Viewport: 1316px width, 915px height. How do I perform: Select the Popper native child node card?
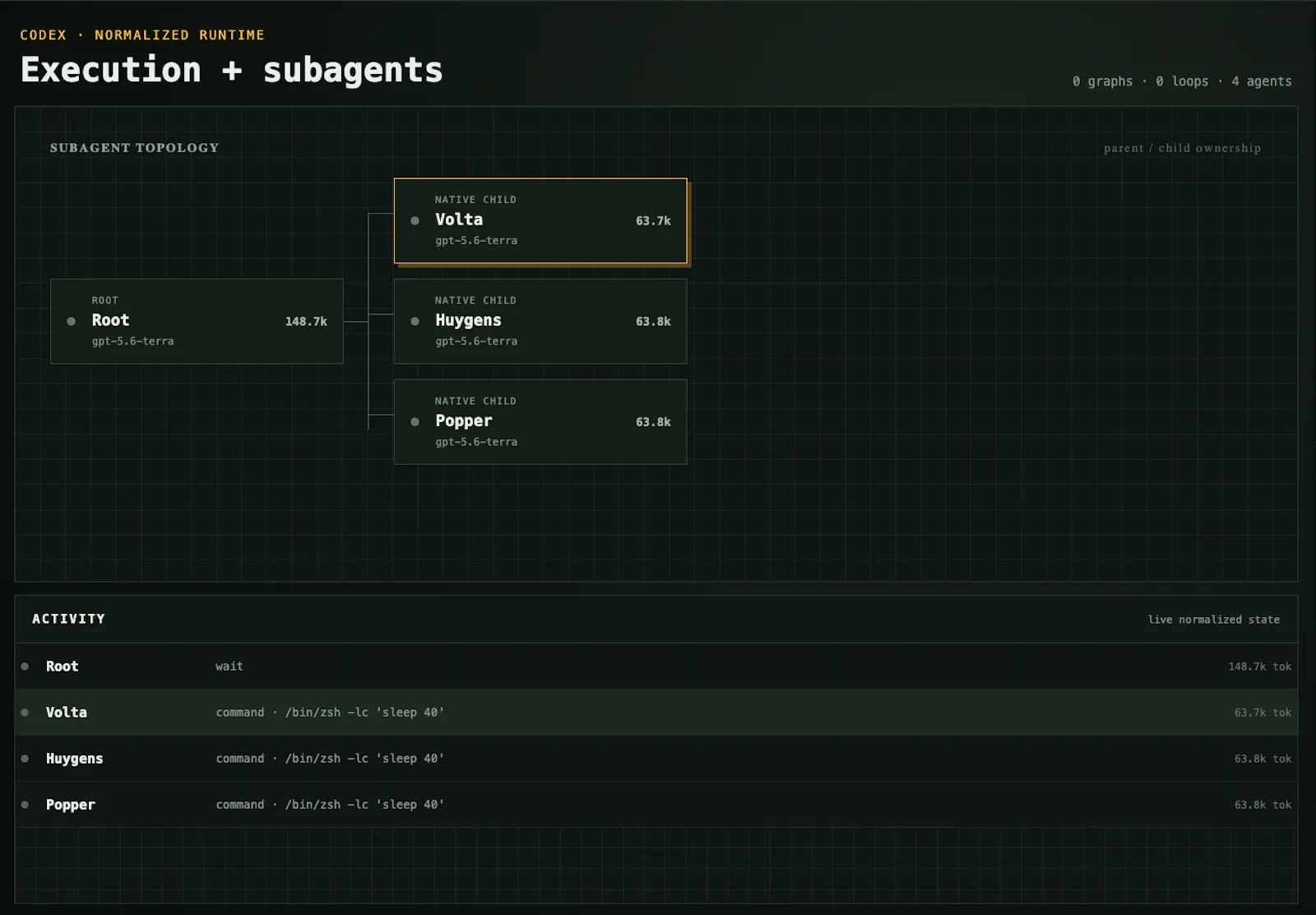(540, 421)
